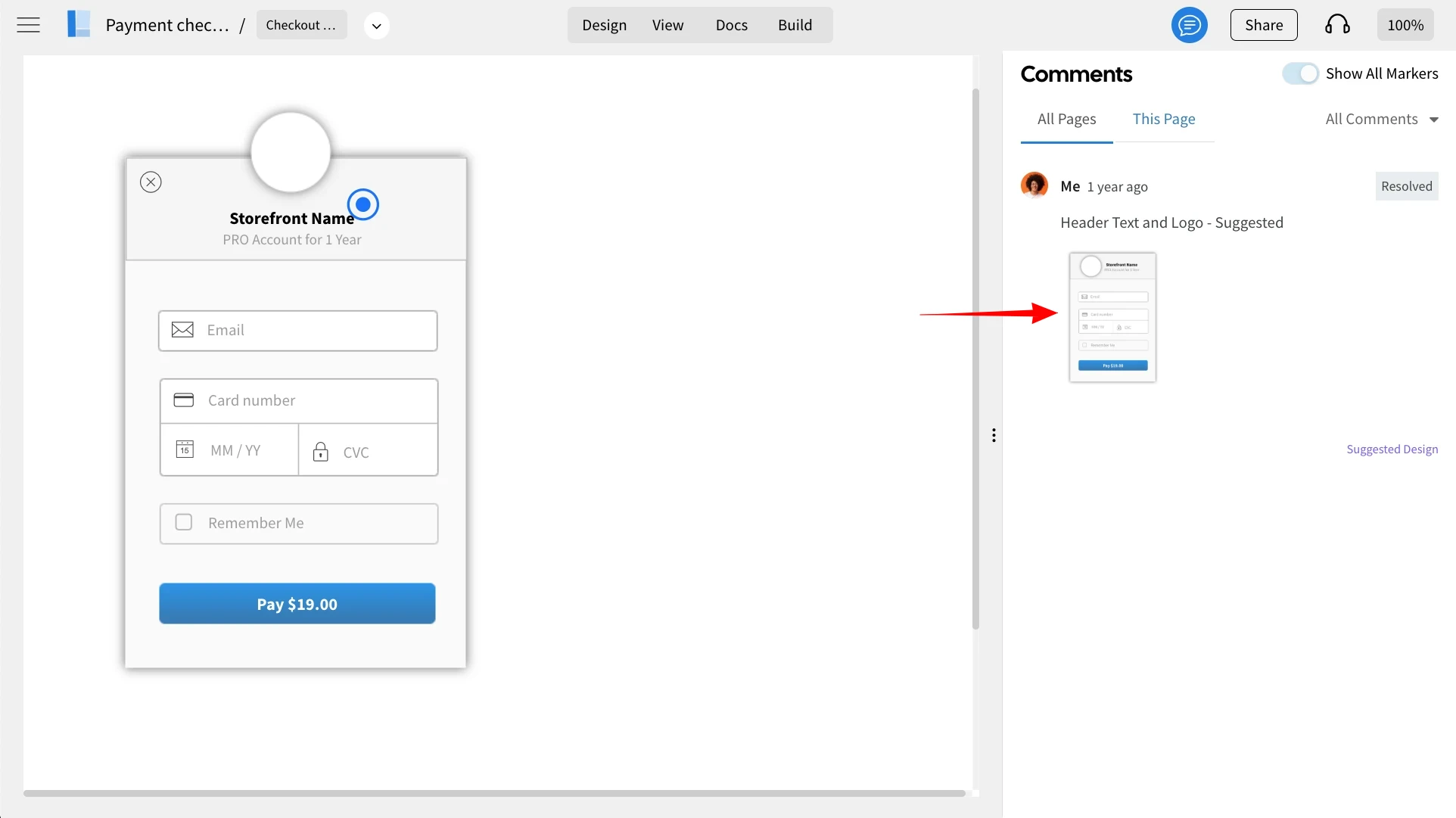This screenshot has height=818, width=1456.
Task: Click the Share button
Action: coord(1263,25)
